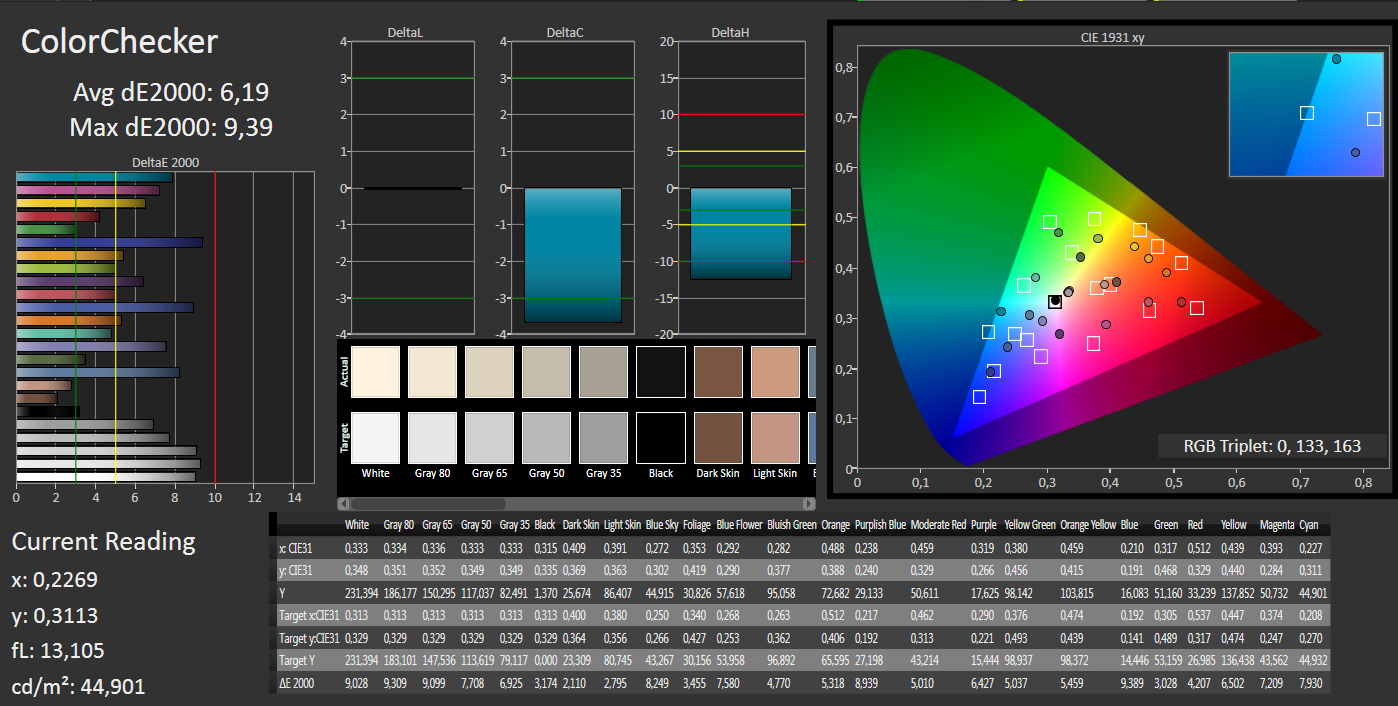Select the Orange Yellow column header

click(x=1088, y=524)
